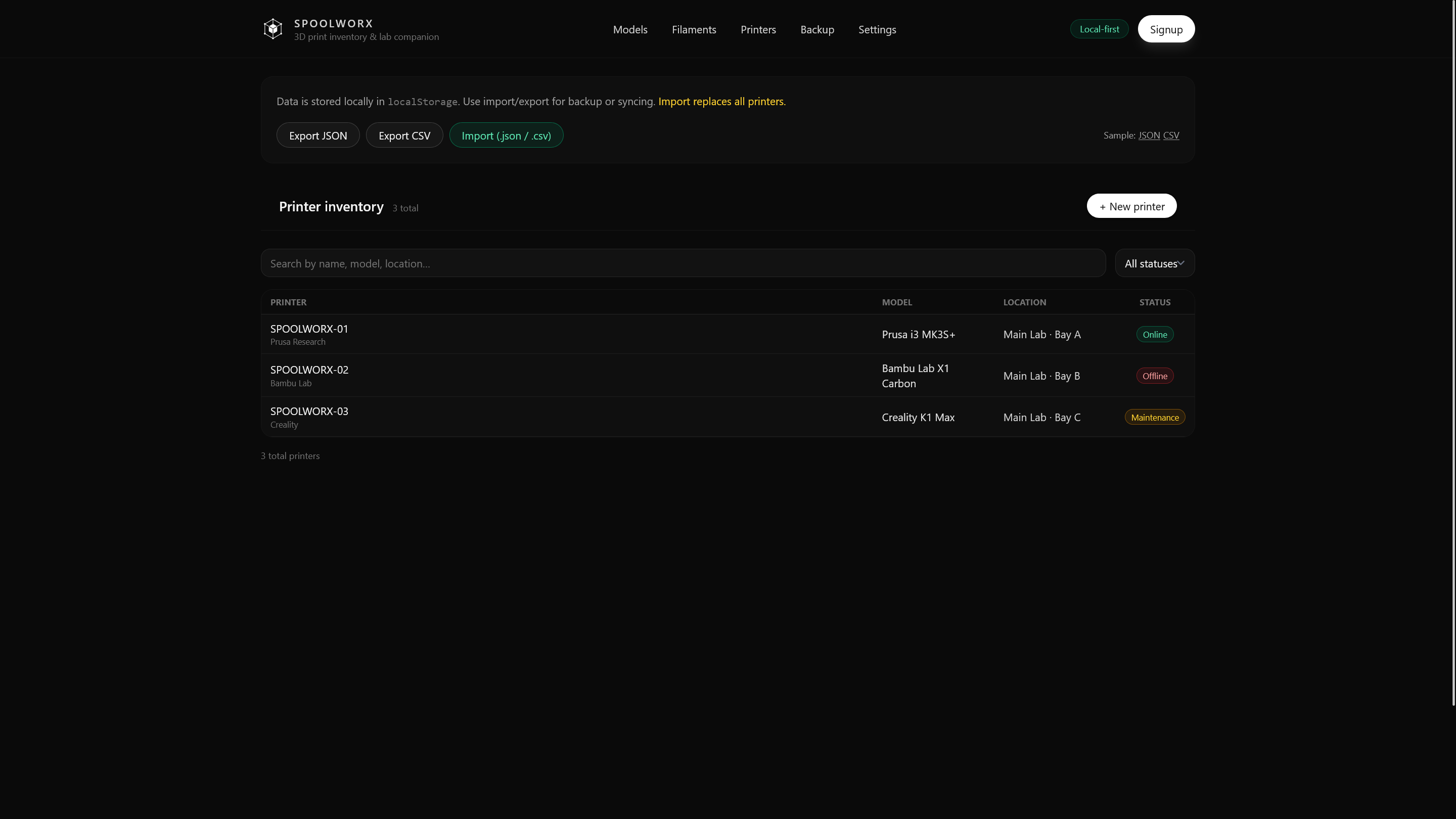1456x819 pixels.
Task: Open the sample JSON download link
Action: click(x=1149, y=135)
